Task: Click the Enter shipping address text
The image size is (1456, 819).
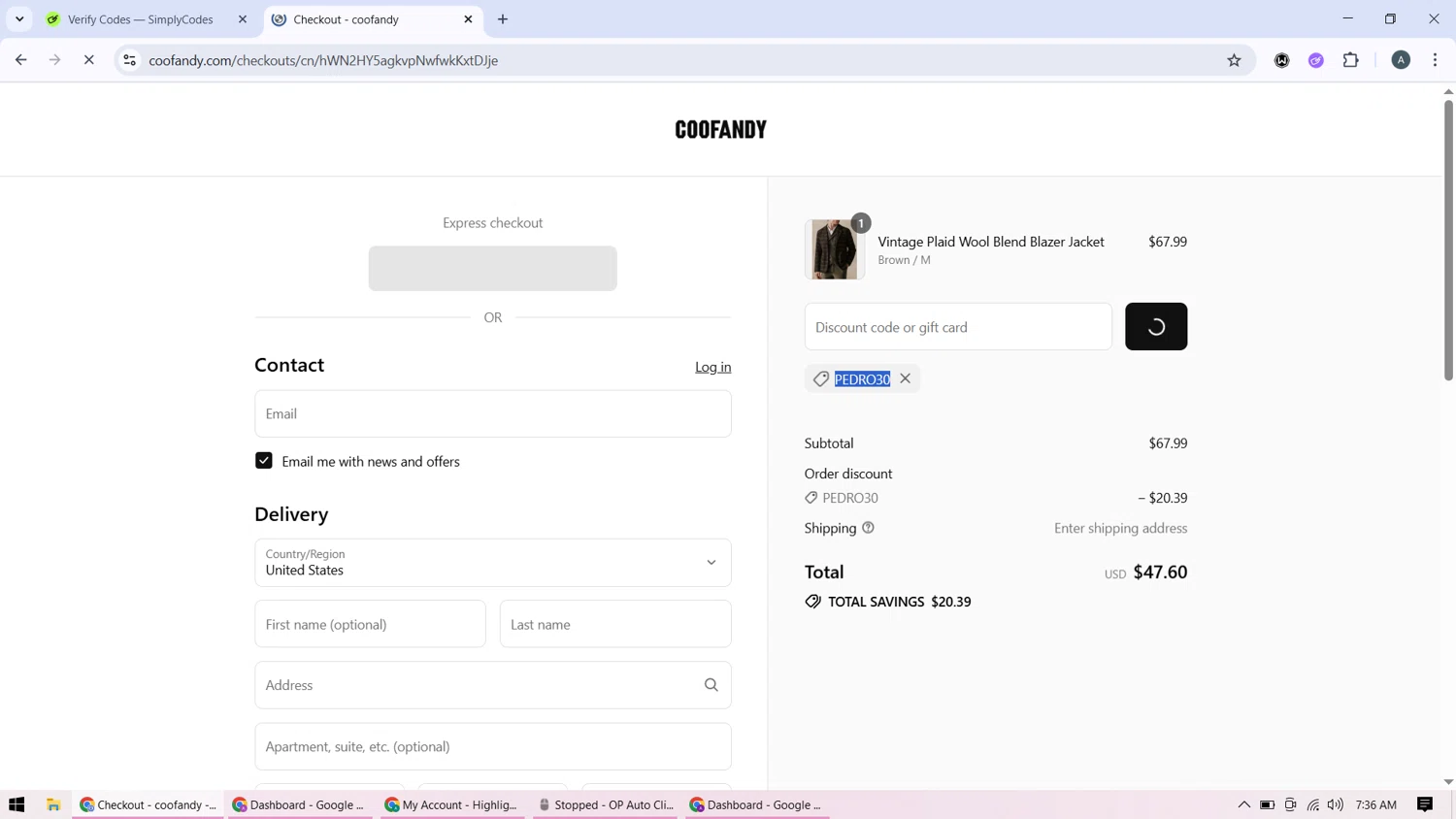Action: pyautogui.click(x=1120, y=528)
